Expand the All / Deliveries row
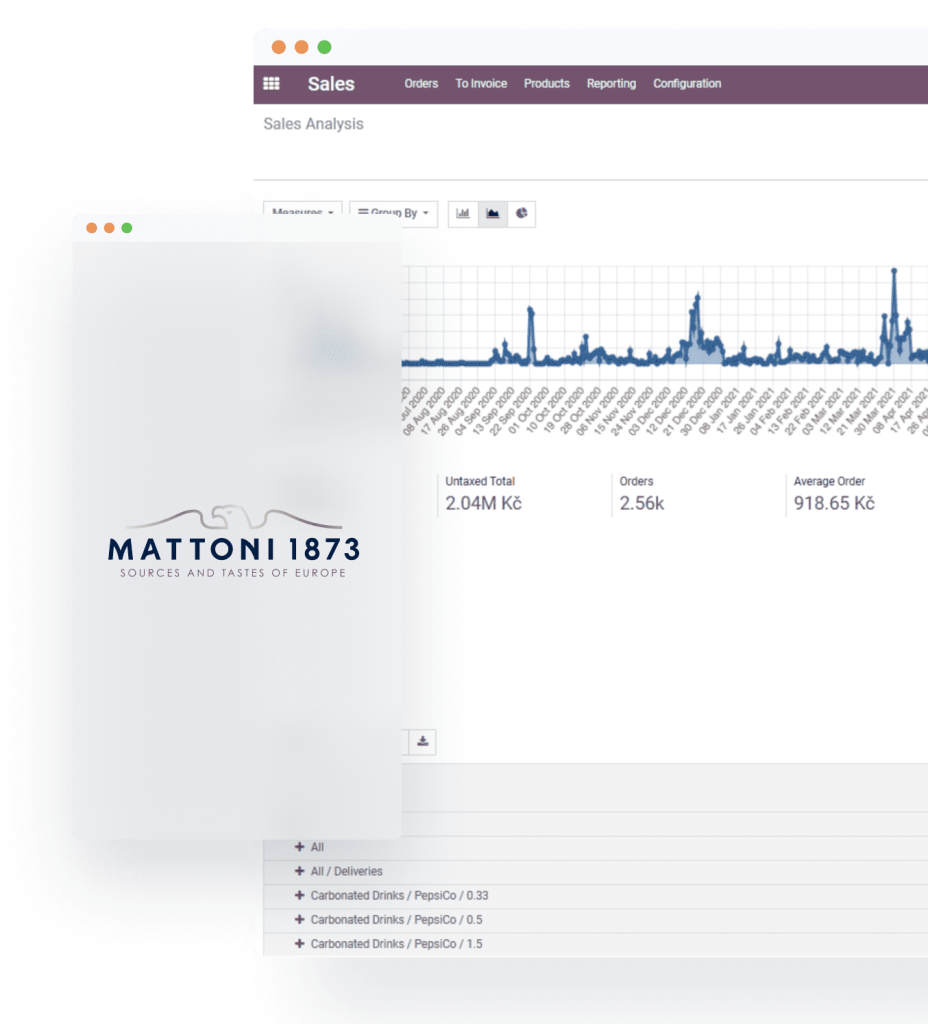Screen dimensions: 928x1024 (x=300, y=871)
